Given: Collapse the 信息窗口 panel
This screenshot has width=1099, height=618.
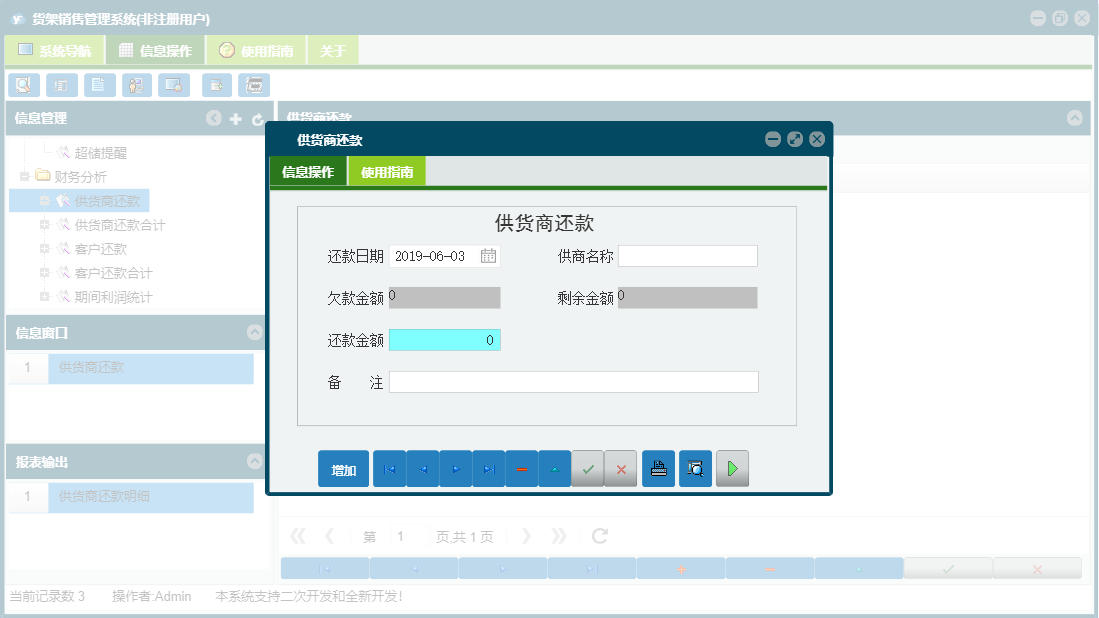Looking at the screenshot, I should 252,333.
